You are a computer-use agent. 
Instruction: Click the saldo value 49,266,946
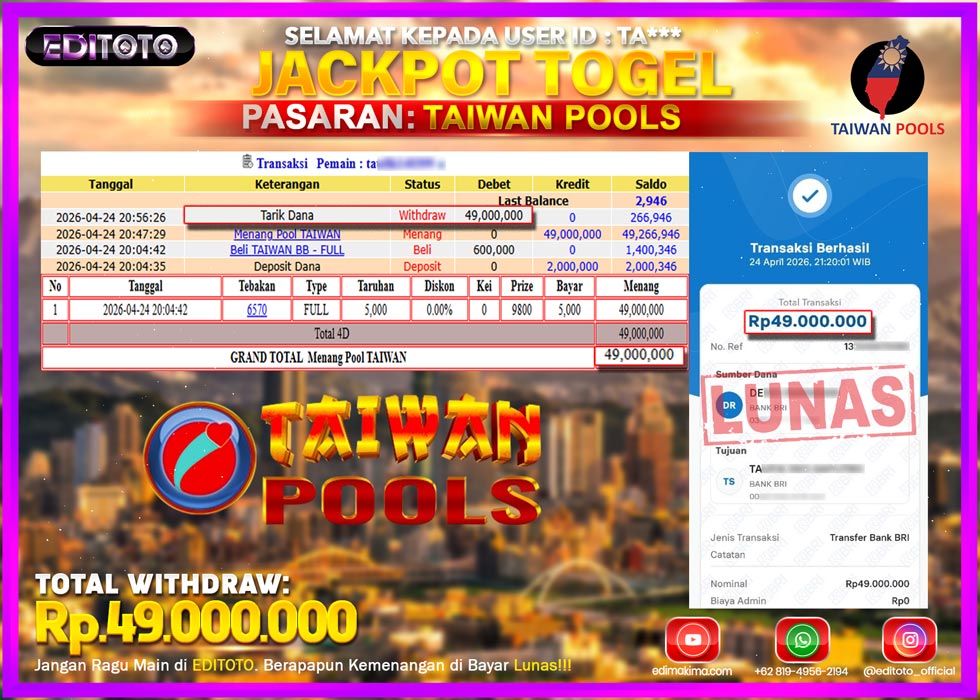[x=651, y=234]
